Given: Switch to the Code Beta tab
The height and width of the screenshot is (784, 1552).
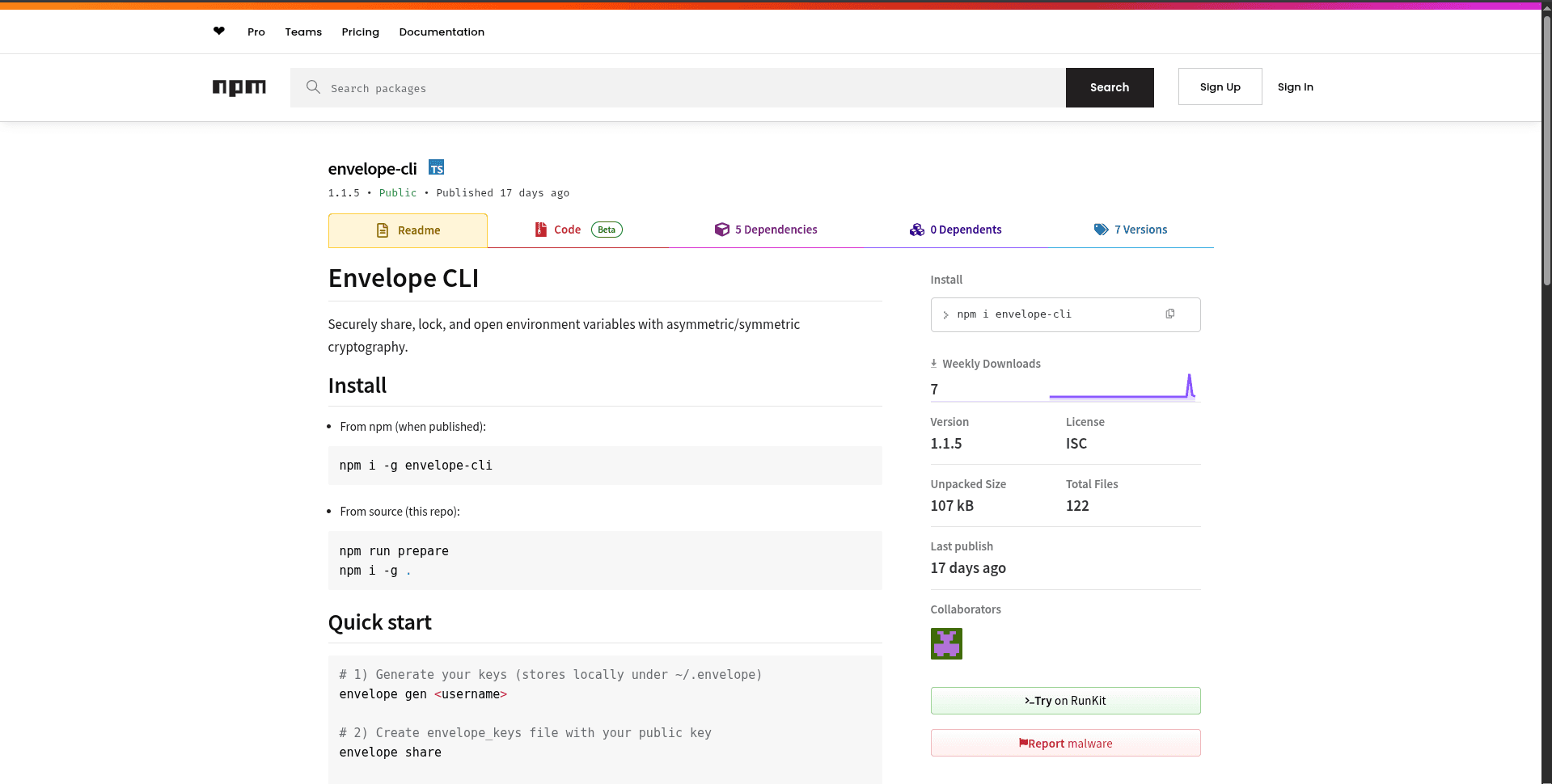Looking at the screenshot, I should pyautogui.click(x=578, y=230).
